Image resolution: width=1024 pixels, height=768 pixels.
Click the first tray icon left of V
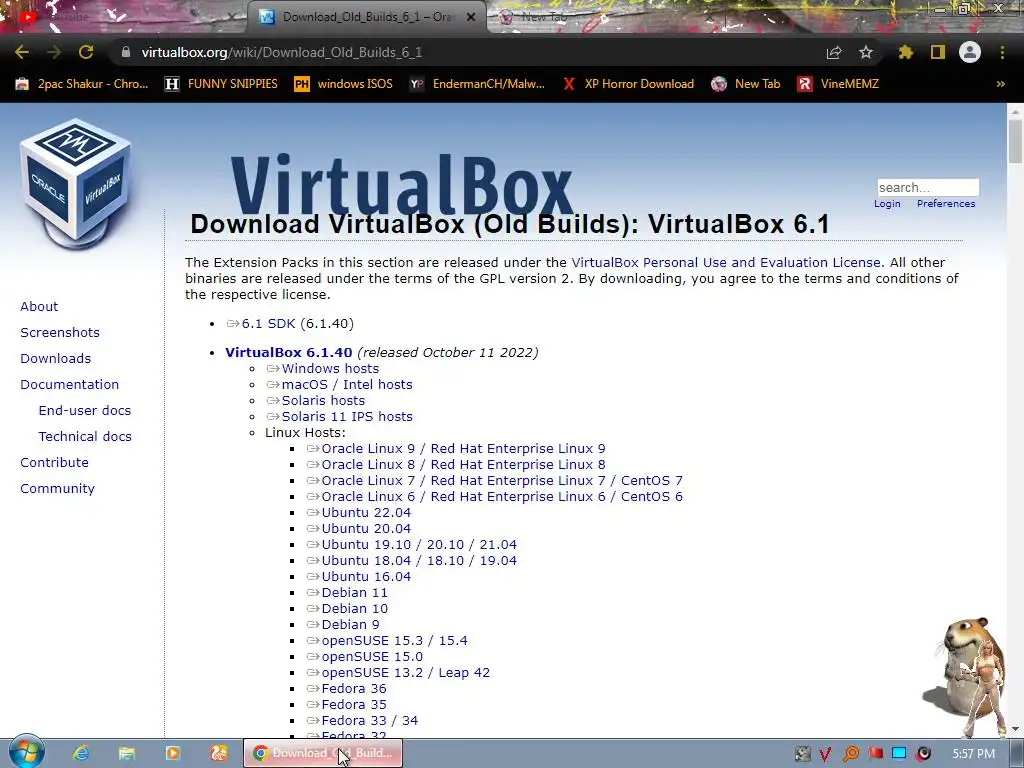(803, 754)
